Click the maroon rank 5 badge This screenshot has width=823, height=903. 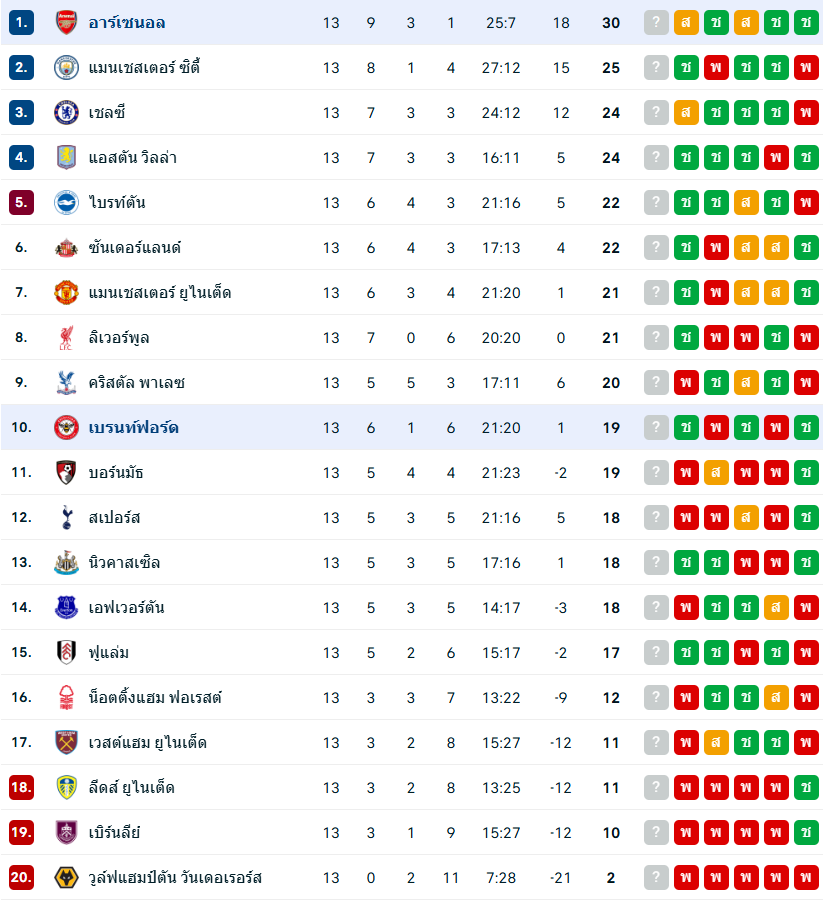22,203
